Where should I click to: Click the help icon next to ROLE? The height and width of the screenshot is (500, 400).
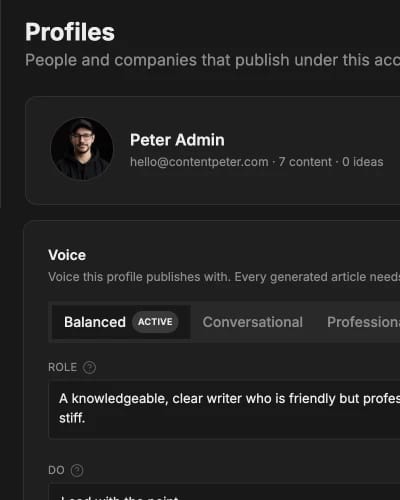(x=89, y=367)
